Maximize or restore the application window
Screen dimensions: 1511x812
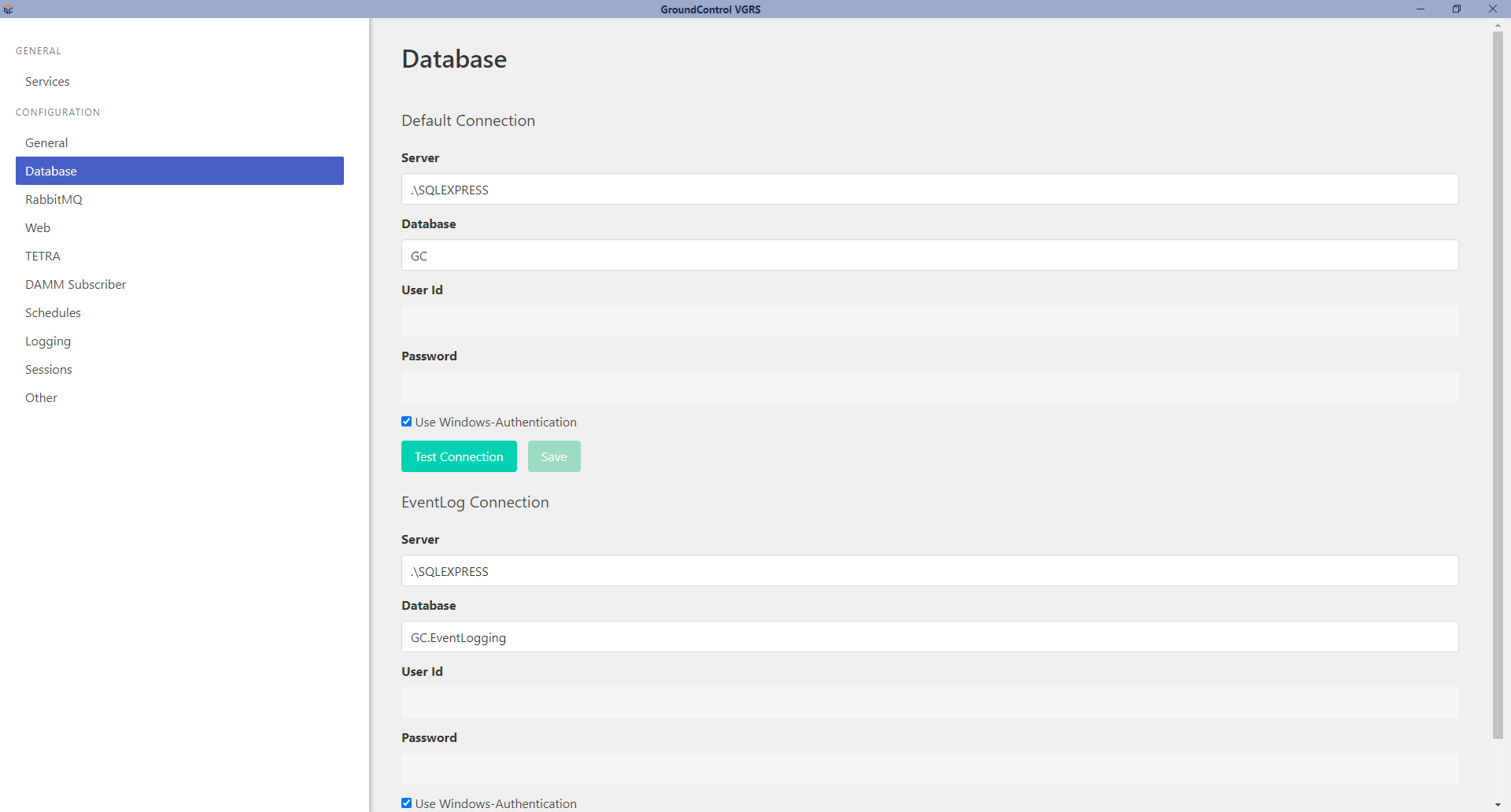point(1457,9)
